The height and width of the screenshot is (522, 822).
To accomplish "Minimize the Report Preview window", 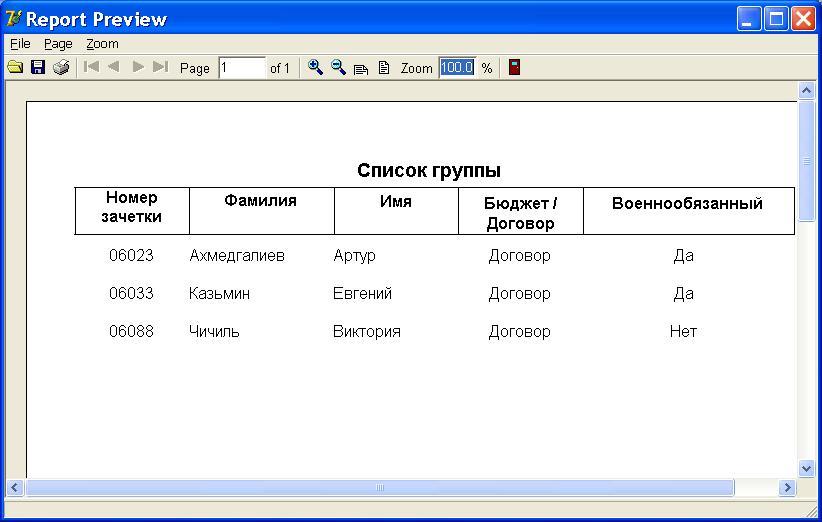I will [x=749, y=19].
